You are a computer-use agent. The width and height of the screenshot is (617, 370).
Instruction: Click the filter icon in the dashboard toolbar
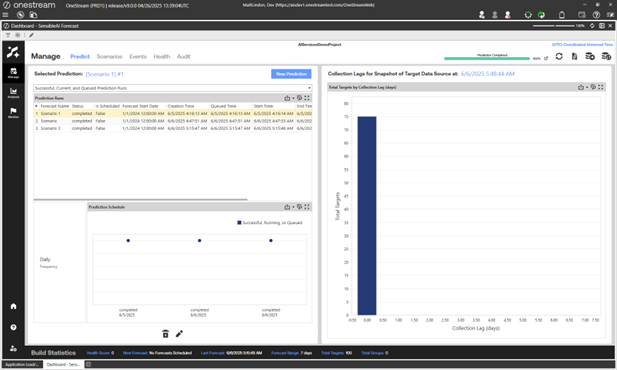[x=8, y=35]
